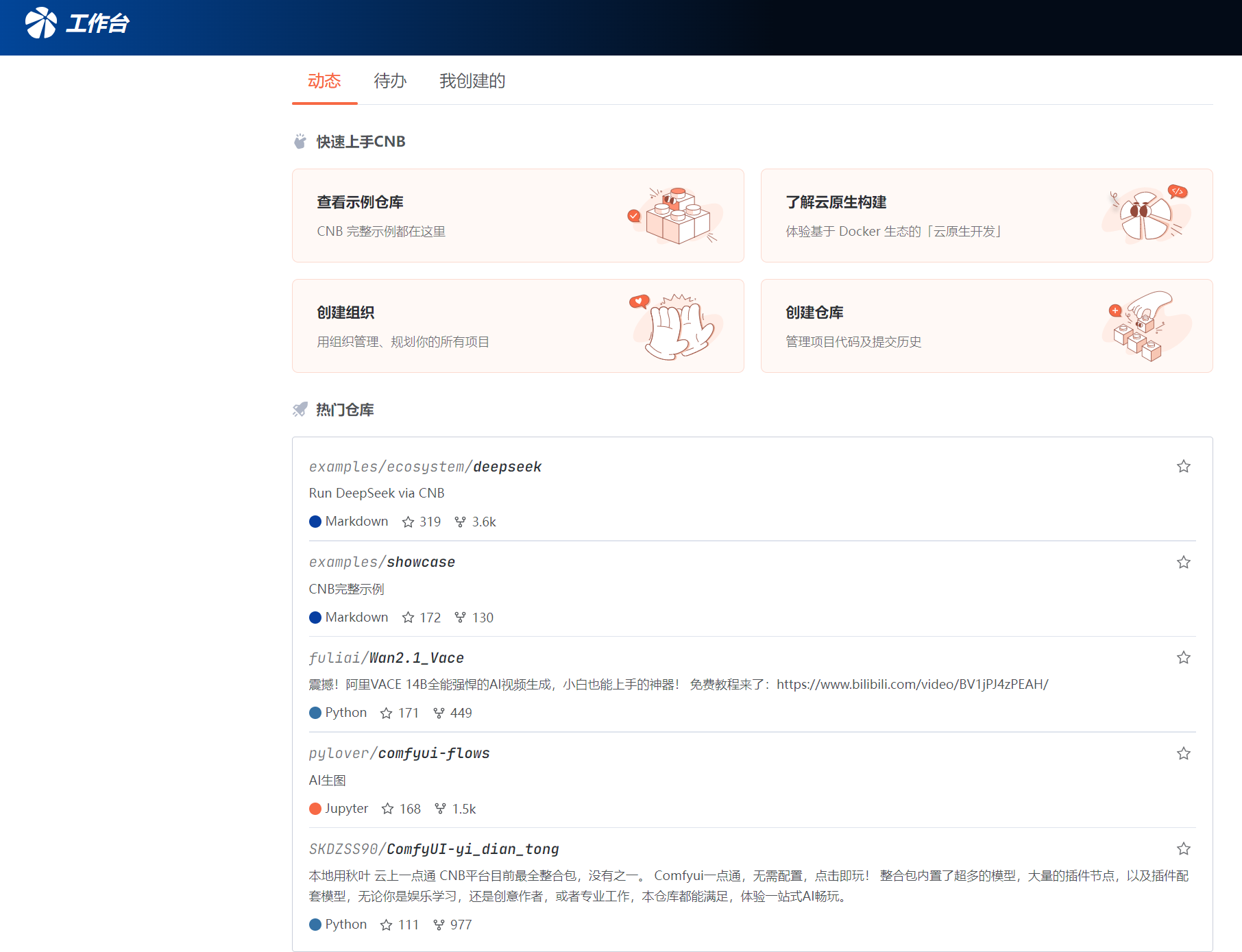
Task: Click the rocket icon beside 热门仓库
Action: pyautogui.click(x=300, y=410)
